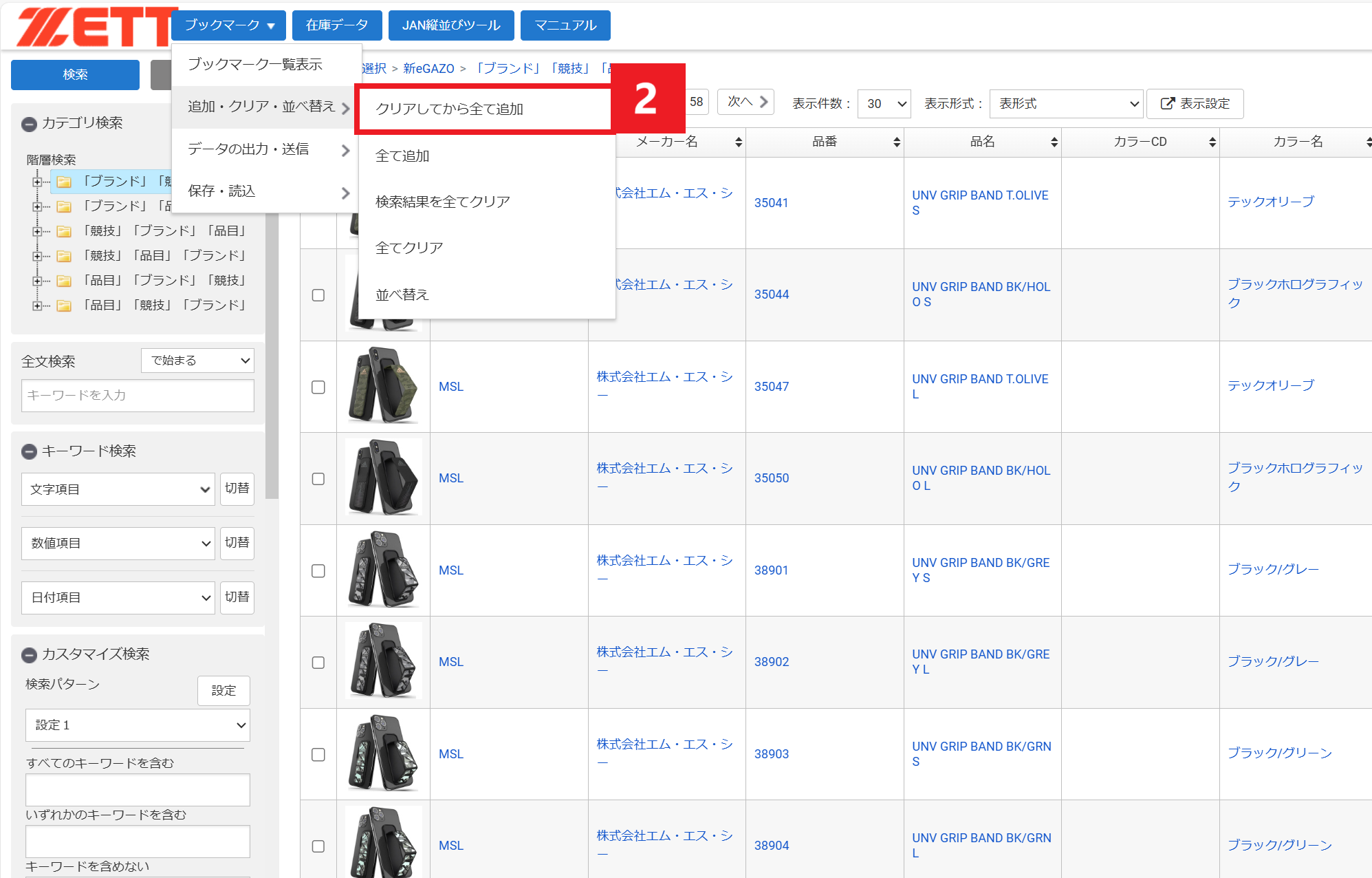Tick the checkbox for item 38902

pyautogui.click(x=318, y=662)
